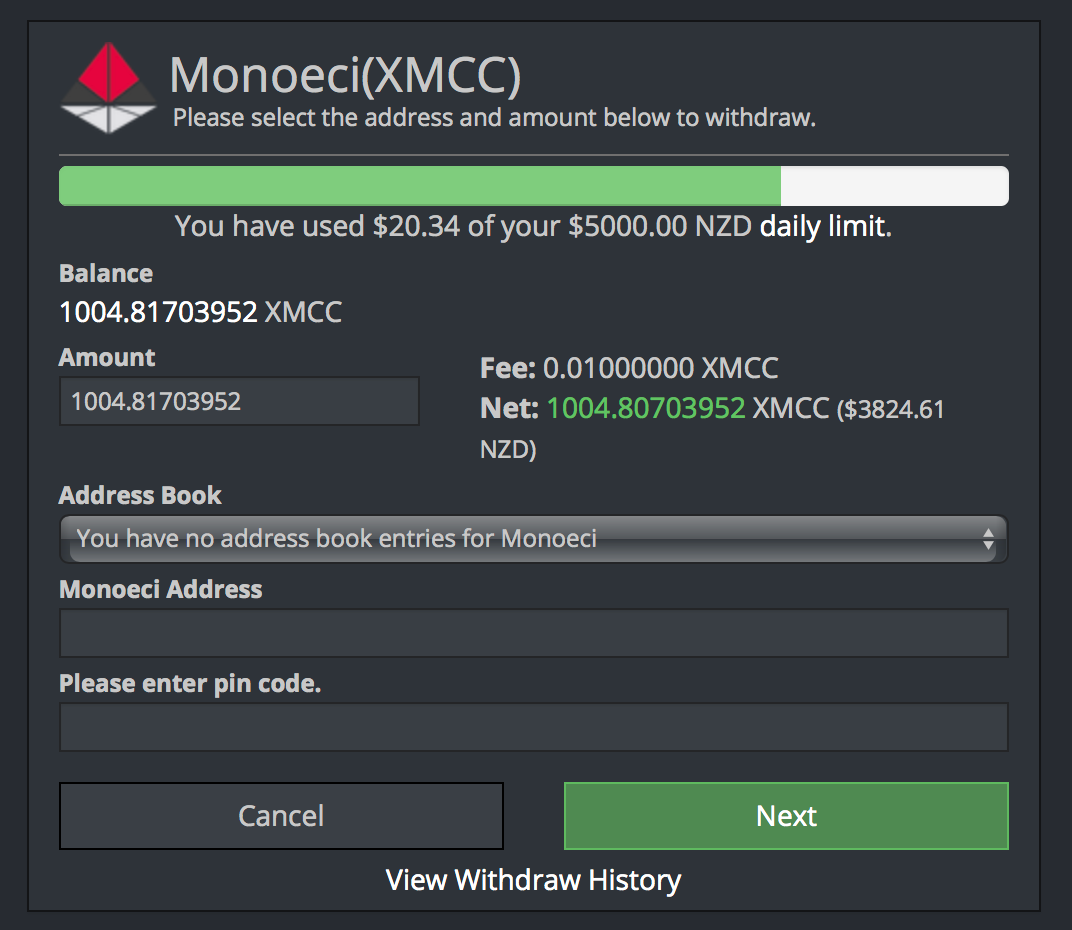Cancel the withdrawal
The height and width of the screenshot is (930, 1072).
pyautogui.click(x=281, y=815)
